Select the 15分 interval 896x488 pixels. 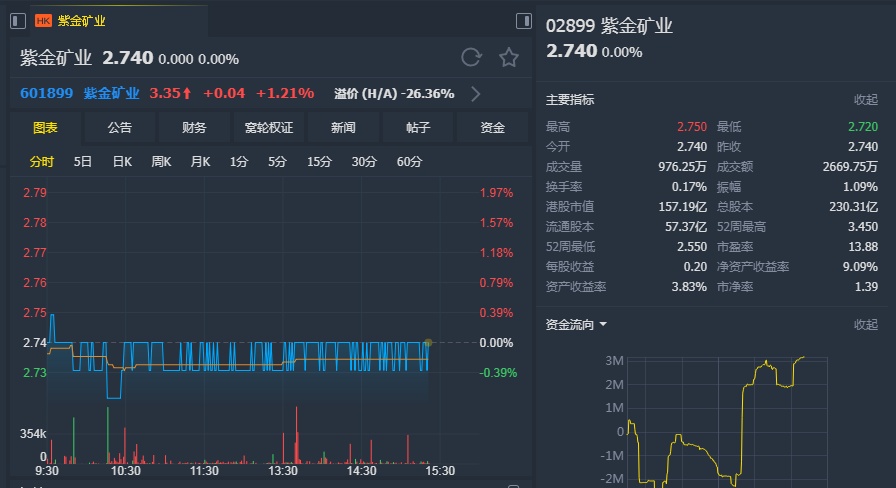pyautogui.click(x=319, y=162)
